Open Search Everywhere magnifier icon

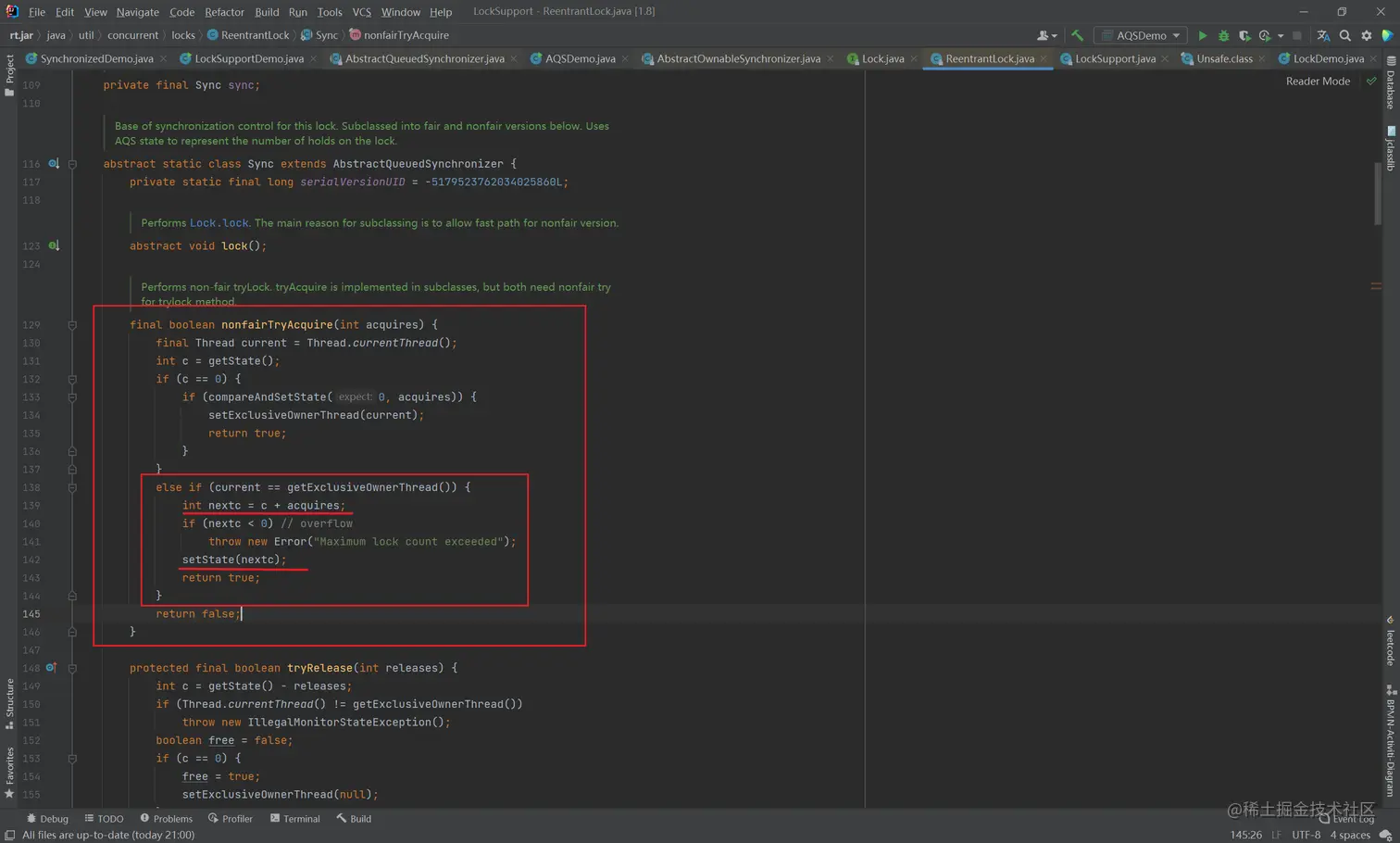point(1345,35)
